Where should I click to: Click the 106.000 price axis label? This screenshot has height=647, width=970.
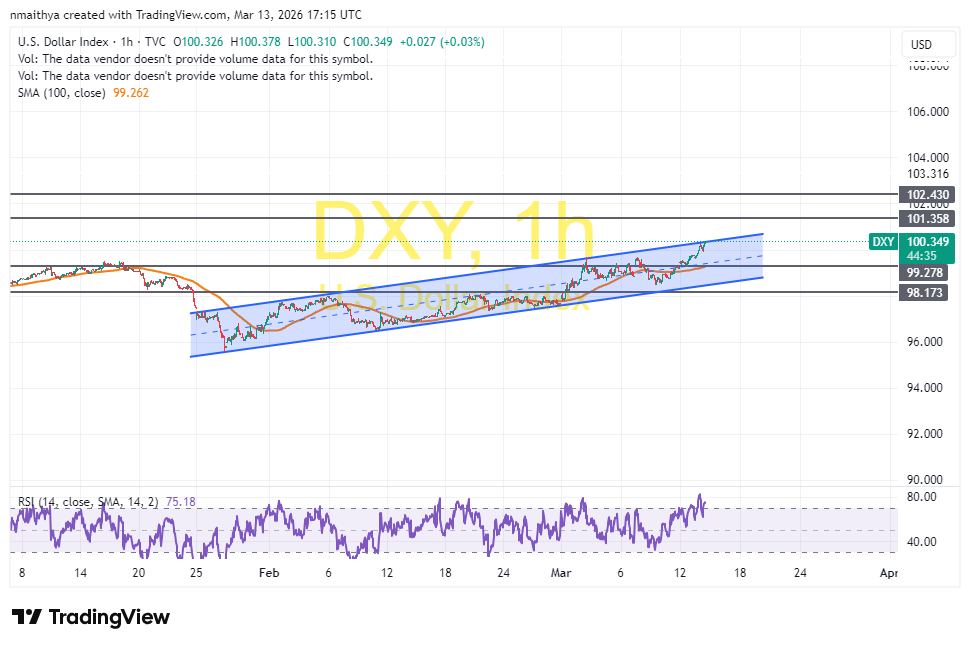tap(927, 112)
